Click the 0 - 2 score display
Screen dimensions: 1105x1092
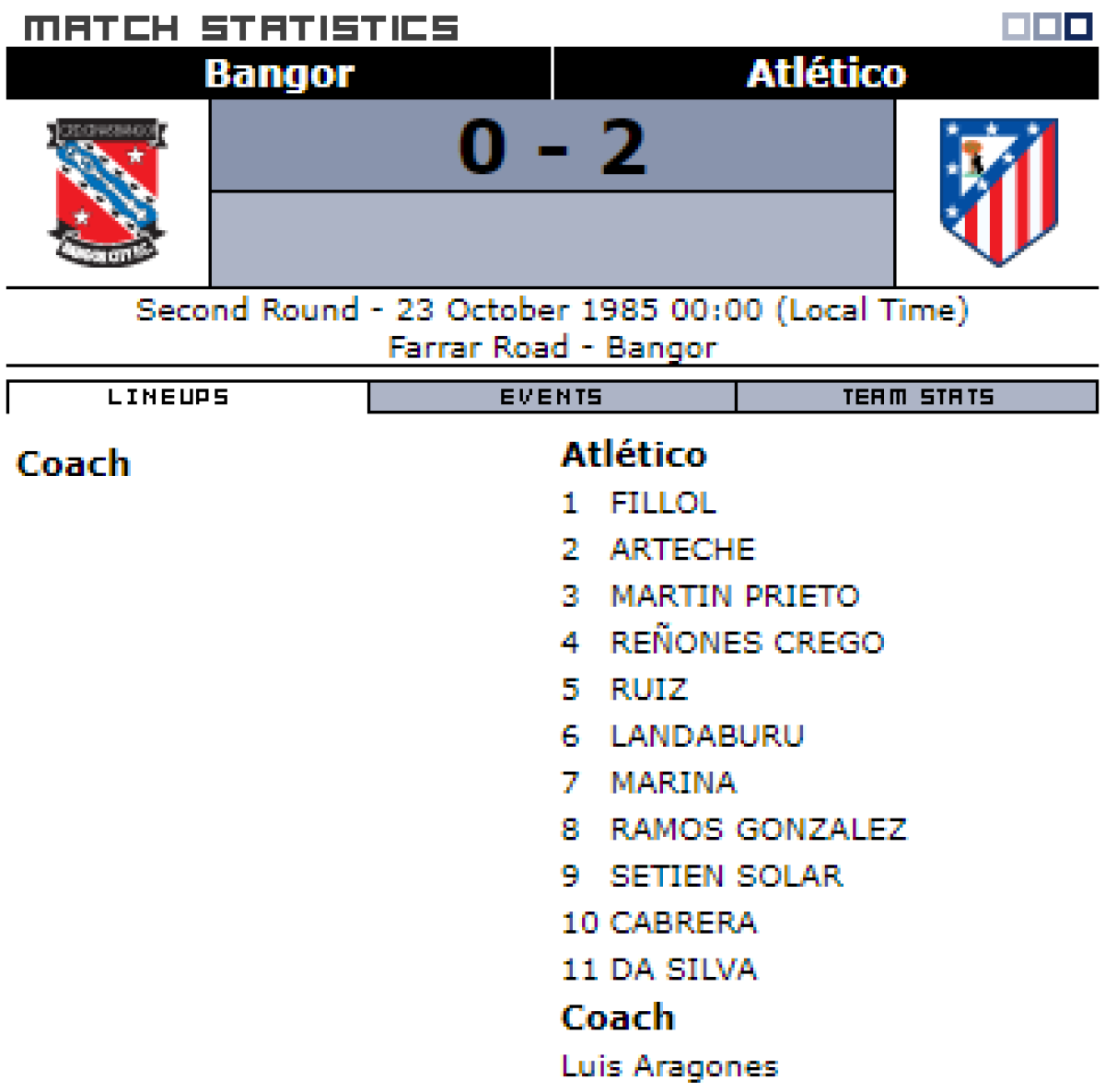[x=552, y=146]
